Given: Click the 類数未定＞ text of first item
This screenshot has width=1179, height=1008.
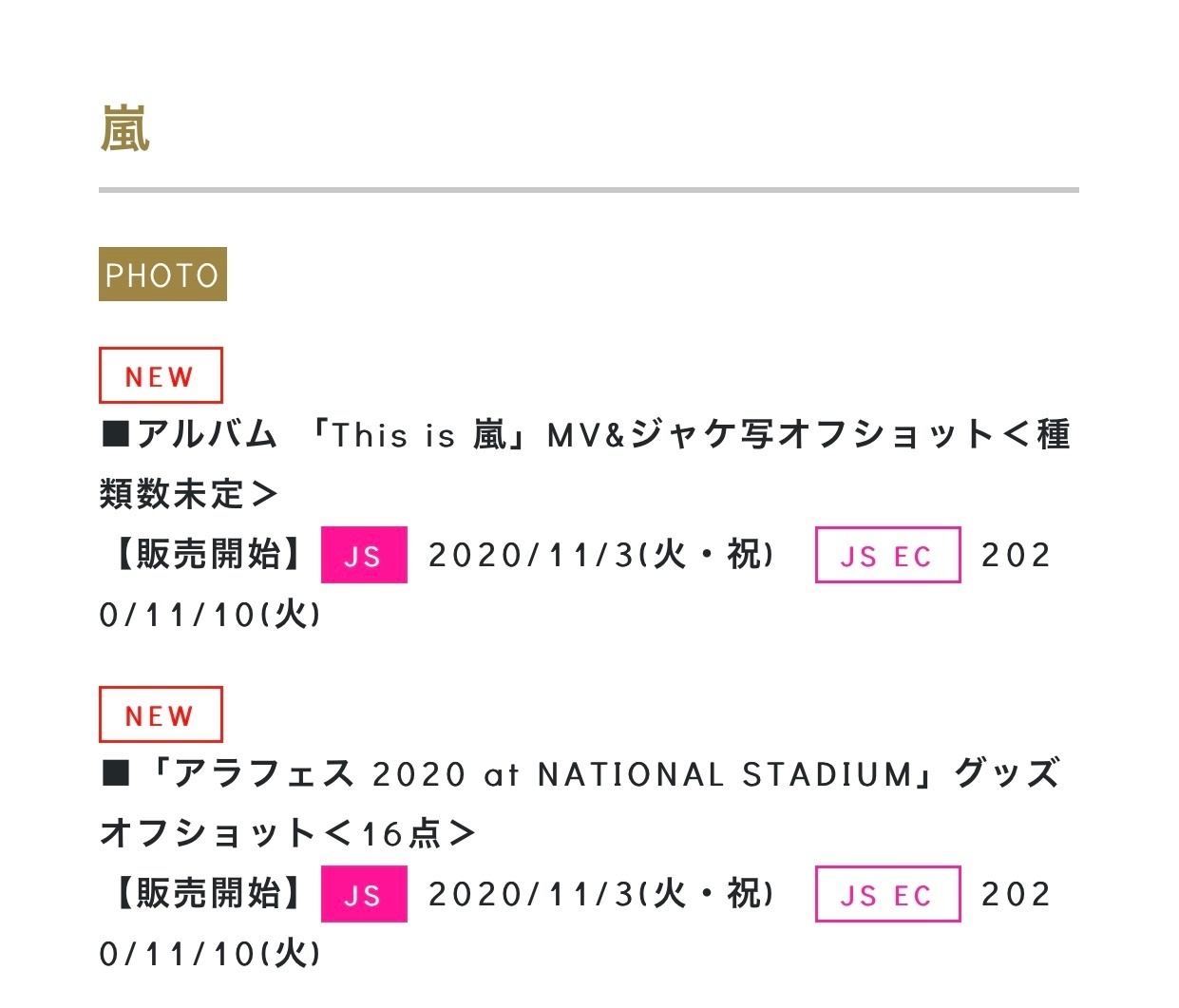Looking at the screenshot, I should click(189, 494).
